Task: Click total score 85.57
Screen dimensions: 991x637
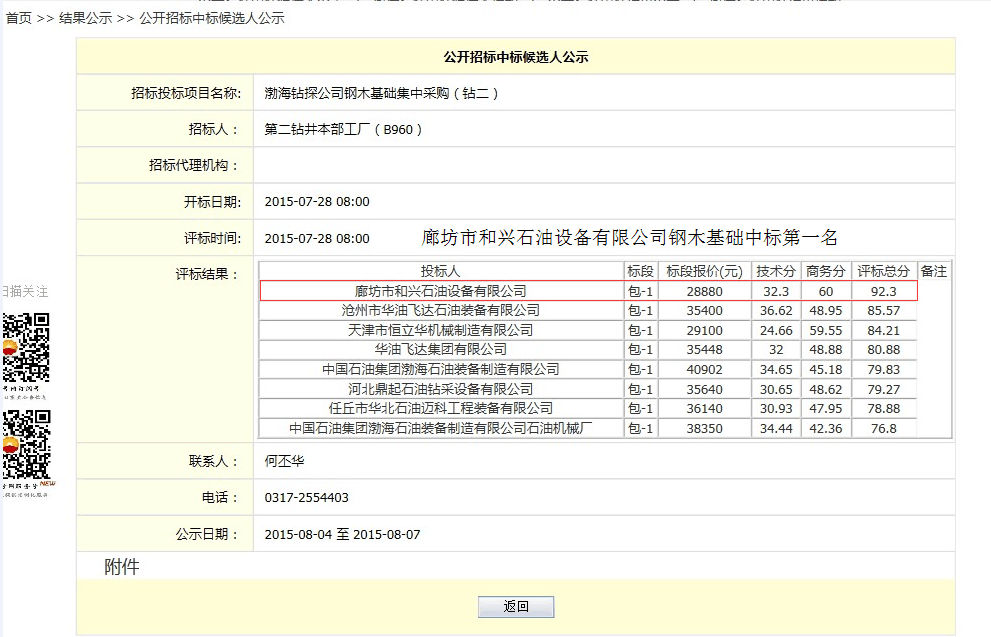Action: 884,310
